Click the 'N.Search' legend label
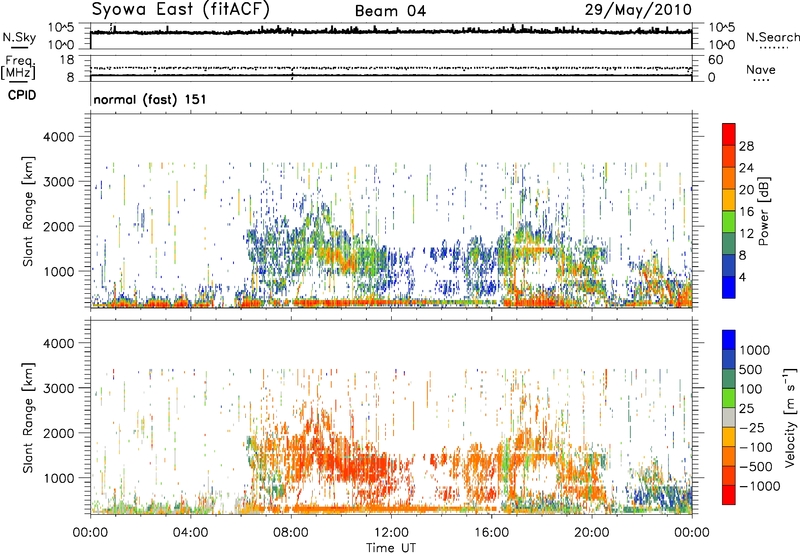The image size is (800, 554). pos(772,37)
